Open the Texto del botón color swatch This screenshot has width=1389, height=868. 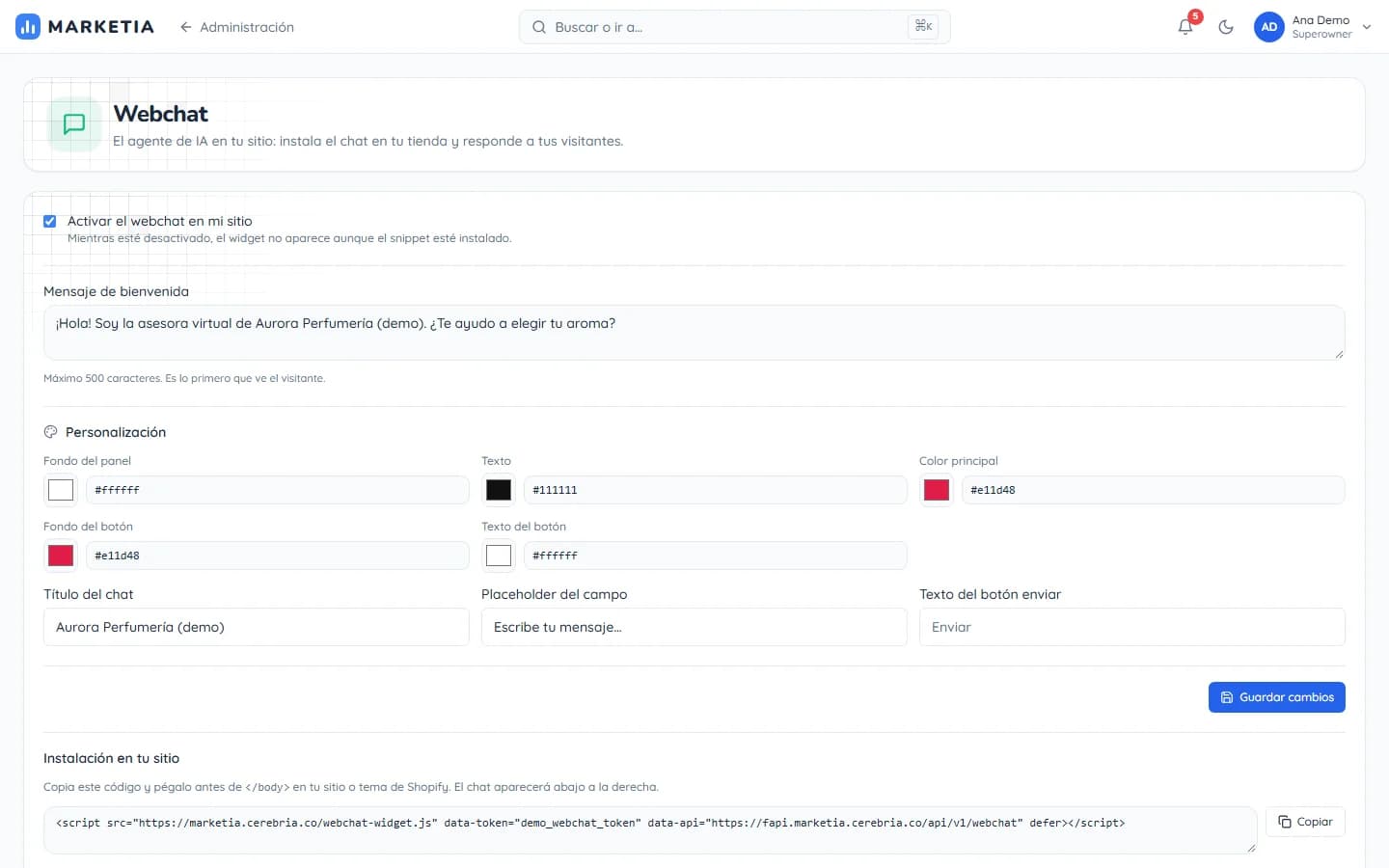tap(499, 556)
